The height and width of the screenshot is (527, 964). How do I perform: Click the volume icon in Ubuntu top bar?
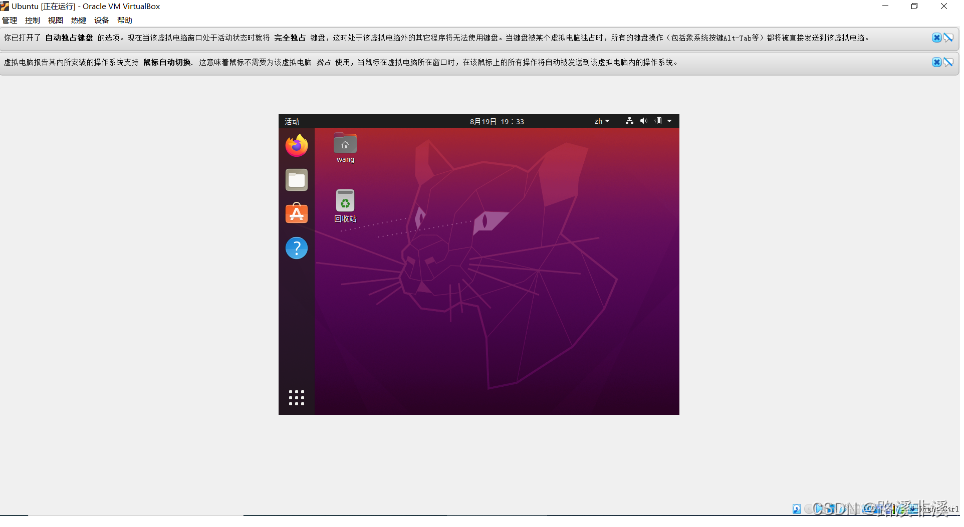pyautogui.click(x=644, y=121)
